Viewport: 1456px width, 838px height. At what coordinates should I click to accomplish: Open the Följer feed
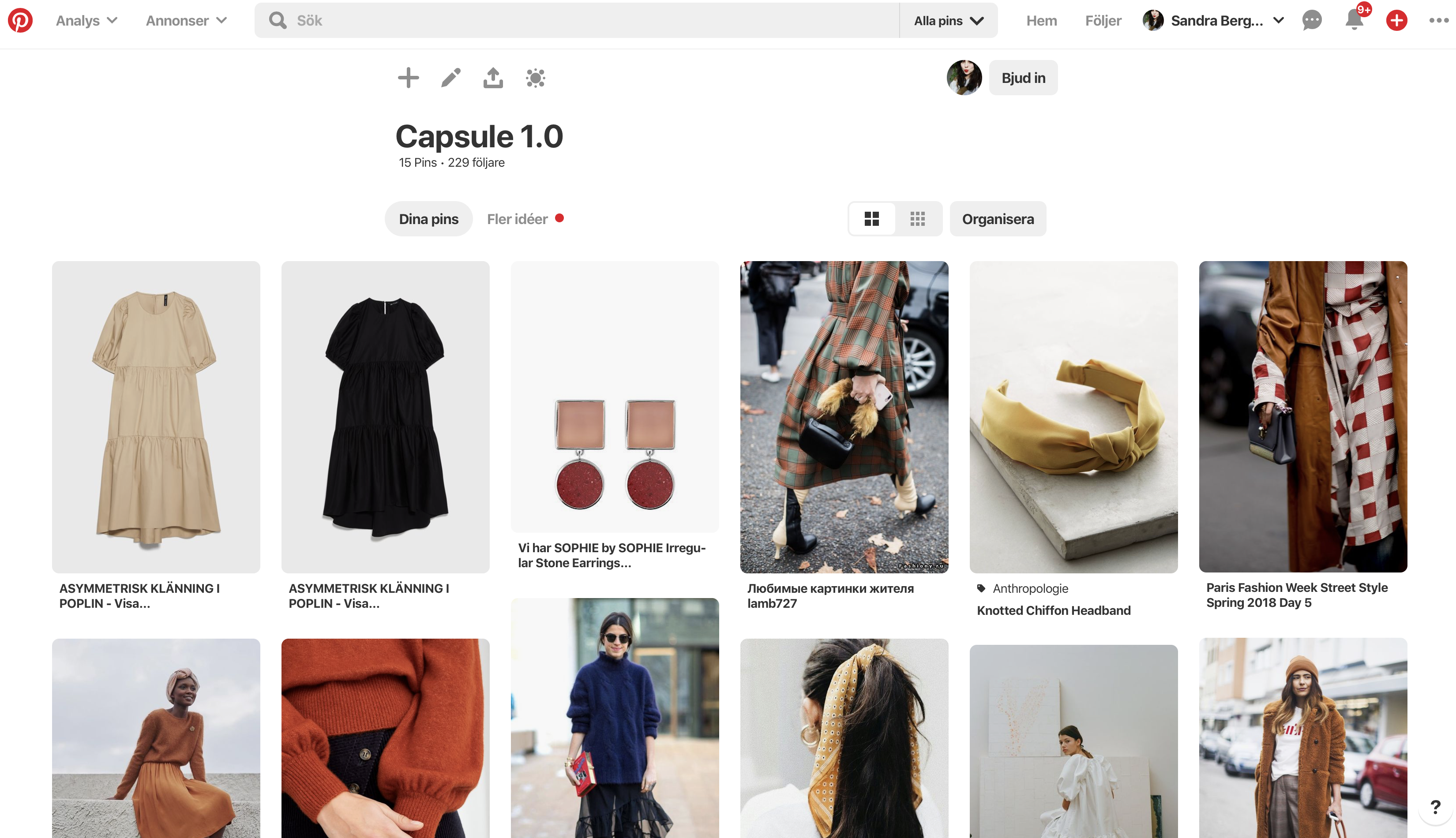(1103, 21)
